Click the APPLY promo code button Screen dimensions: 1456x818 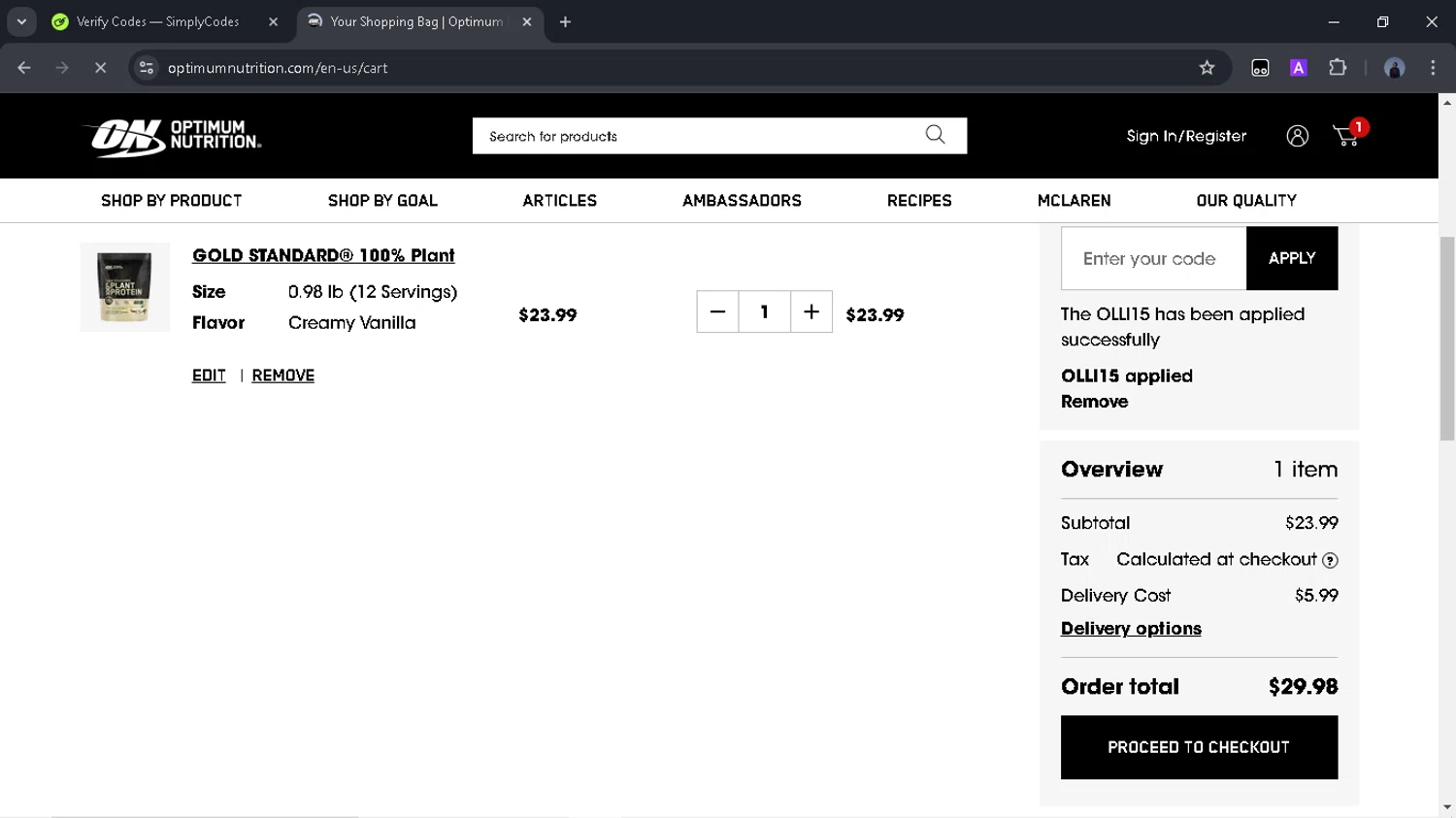tap(1292, 258)
